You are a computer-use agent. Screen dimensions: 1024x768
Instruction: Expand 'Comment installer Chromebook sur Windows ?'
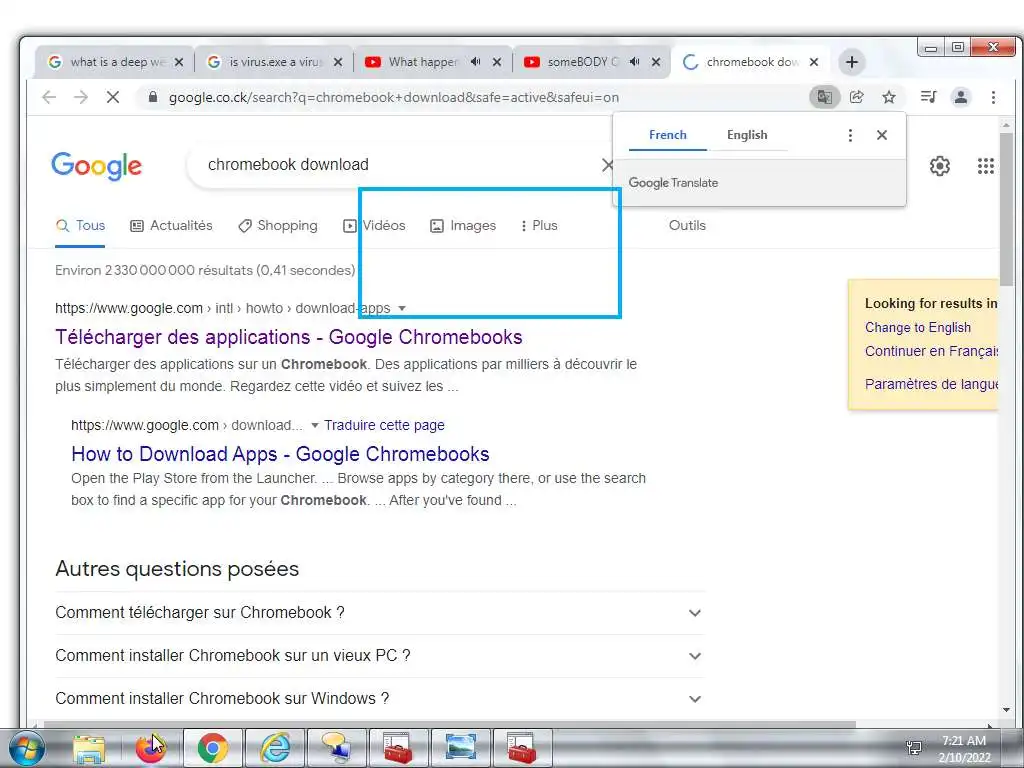381,698
